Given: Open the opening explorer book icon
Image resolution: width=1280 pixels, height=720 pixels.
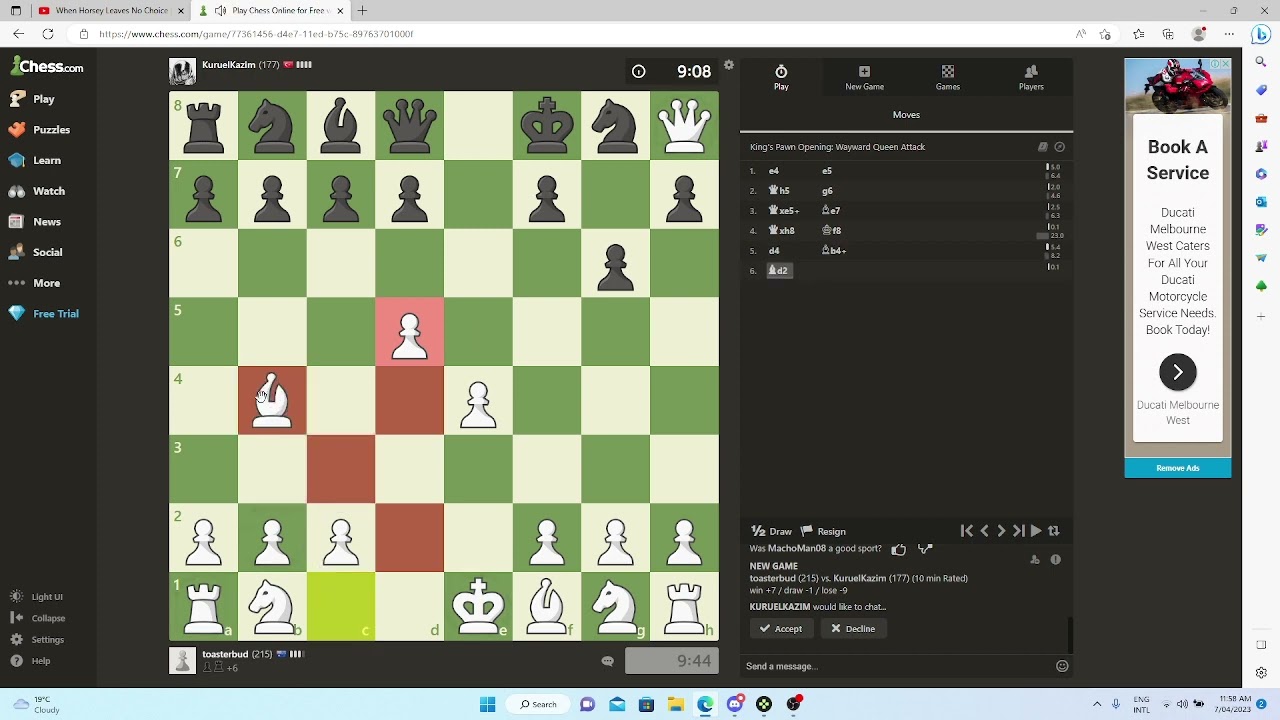Looking at the screenshot, I should pos(1043,147).
